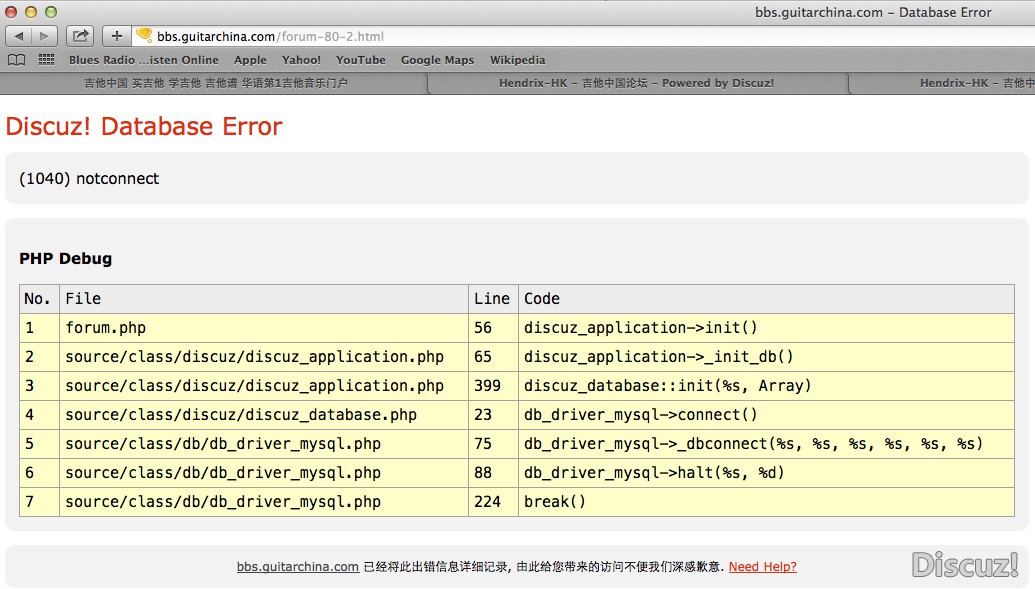Select db_driver_mysql.php file cell in row 5
1035x589 pixels.
(x=264, y=444)
